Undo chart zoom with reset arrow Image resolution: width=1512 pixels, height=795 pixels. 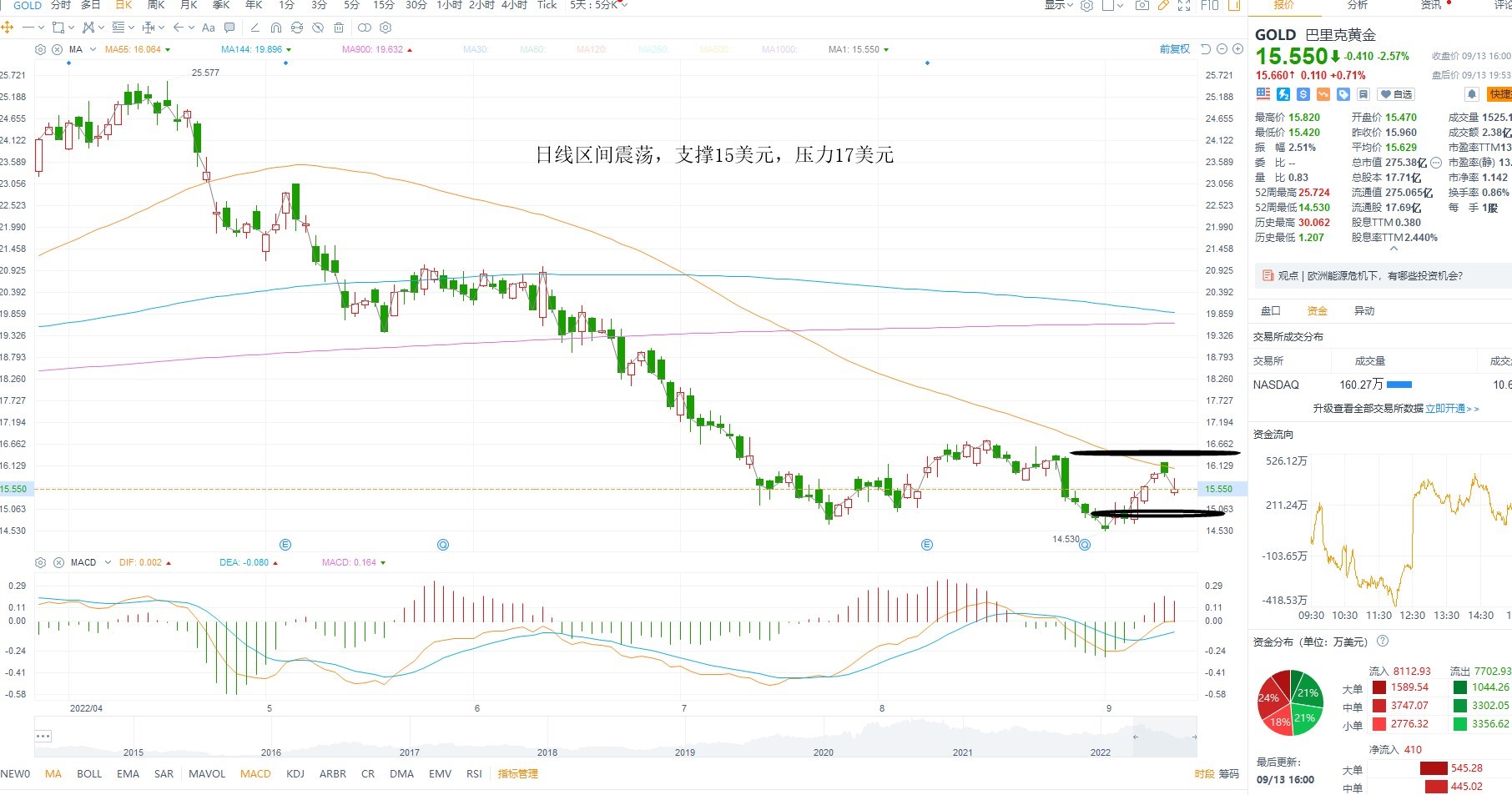click(x=1206, y=49)
